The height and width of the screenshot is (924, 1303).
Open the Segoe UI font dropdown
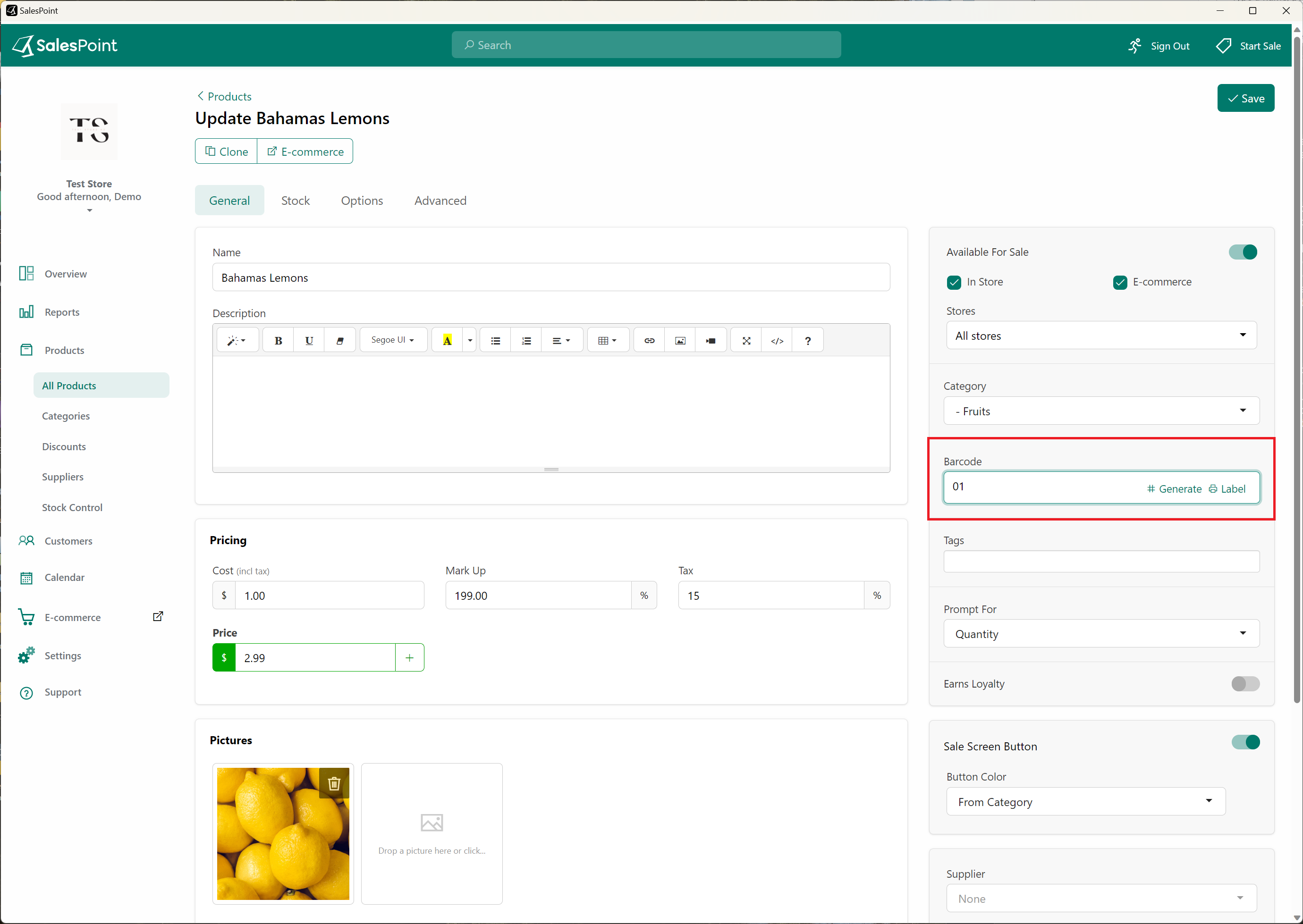[393, 340]
